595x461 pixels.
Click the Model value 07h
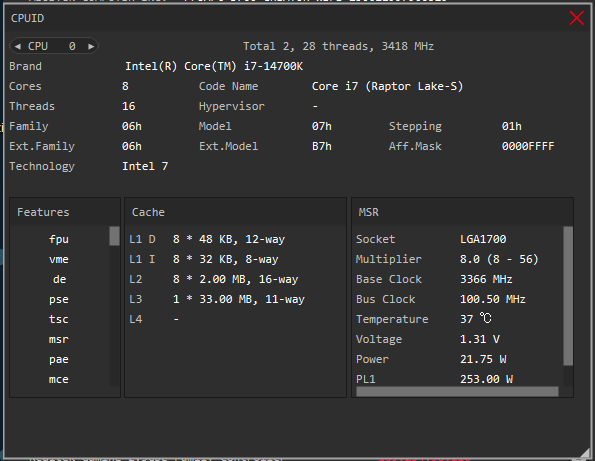322,126
